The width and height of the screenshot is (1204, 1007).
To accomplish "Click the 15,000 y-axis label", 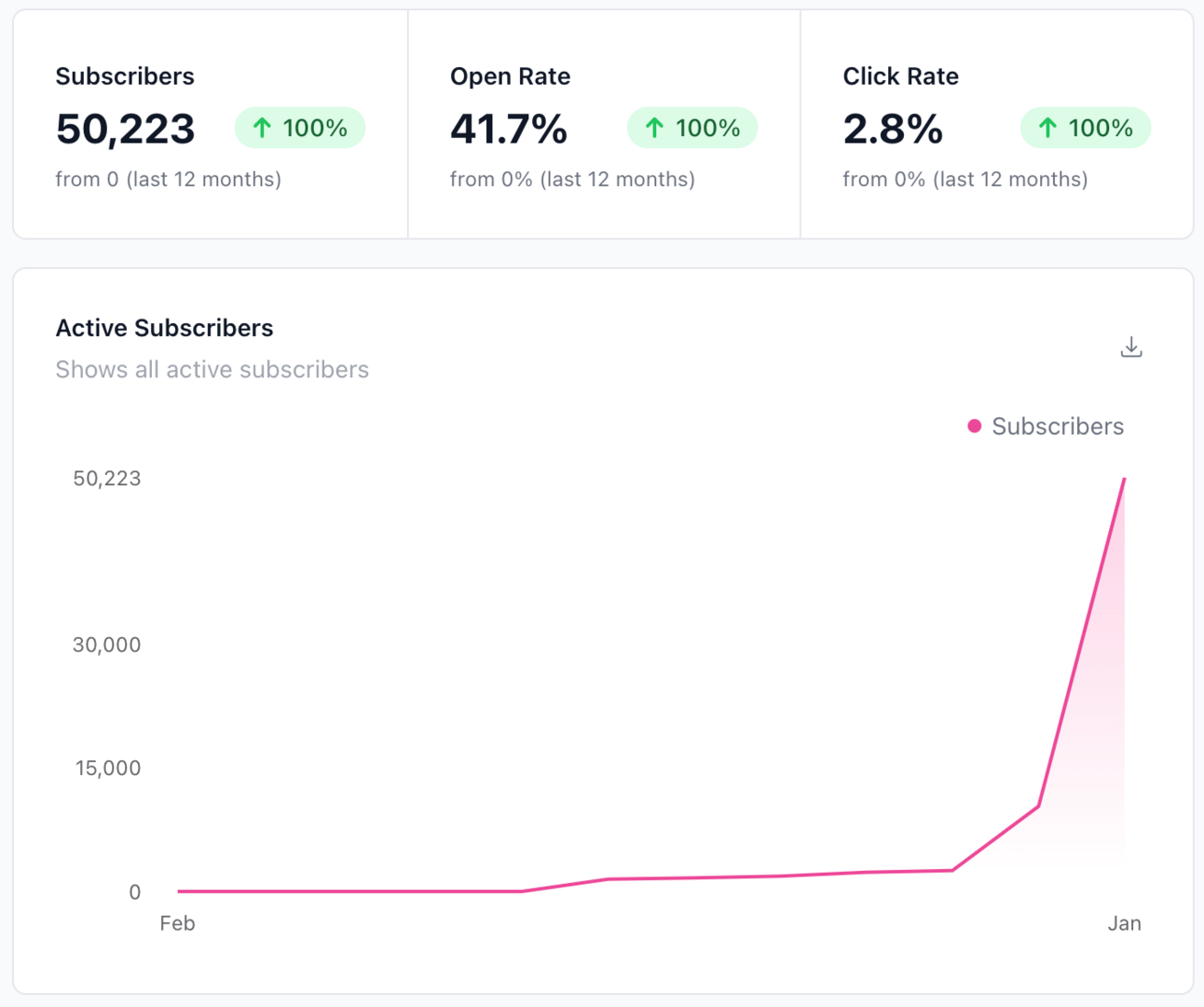I will (x=107, y=769).
